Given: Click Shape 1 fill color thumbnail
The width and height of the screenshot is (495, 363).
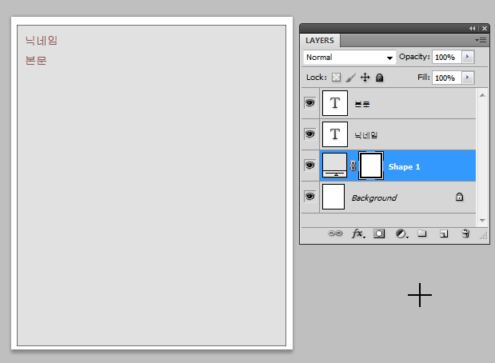Looking at the screenshot, I should [335, 165].
